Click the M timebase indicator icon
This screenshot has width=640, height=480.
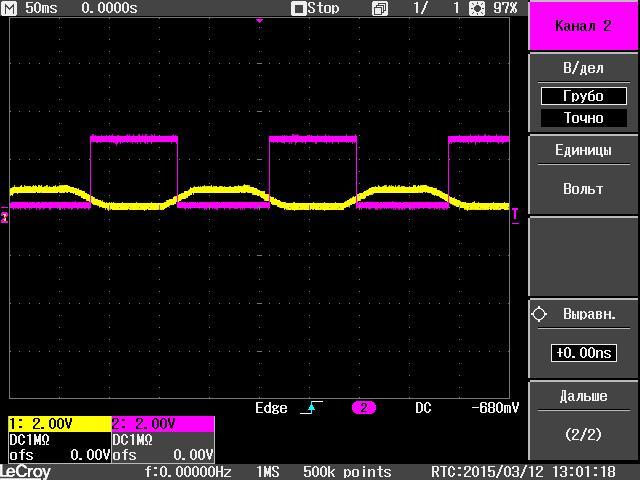[x=9, y=8]
